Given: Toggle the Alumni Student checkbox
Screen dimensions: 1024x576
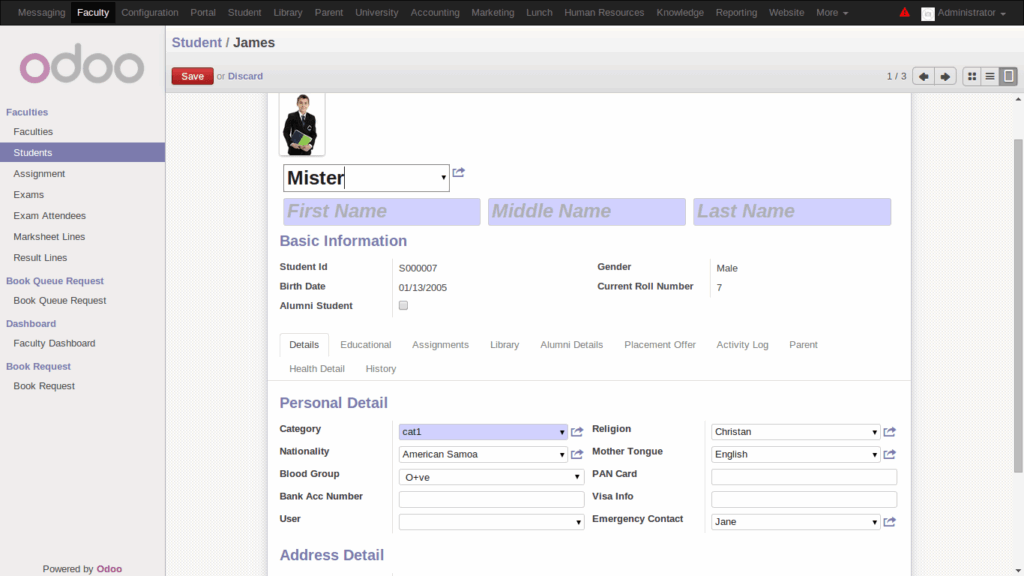Looking at the screenshot, I should (x=404, y=306).
